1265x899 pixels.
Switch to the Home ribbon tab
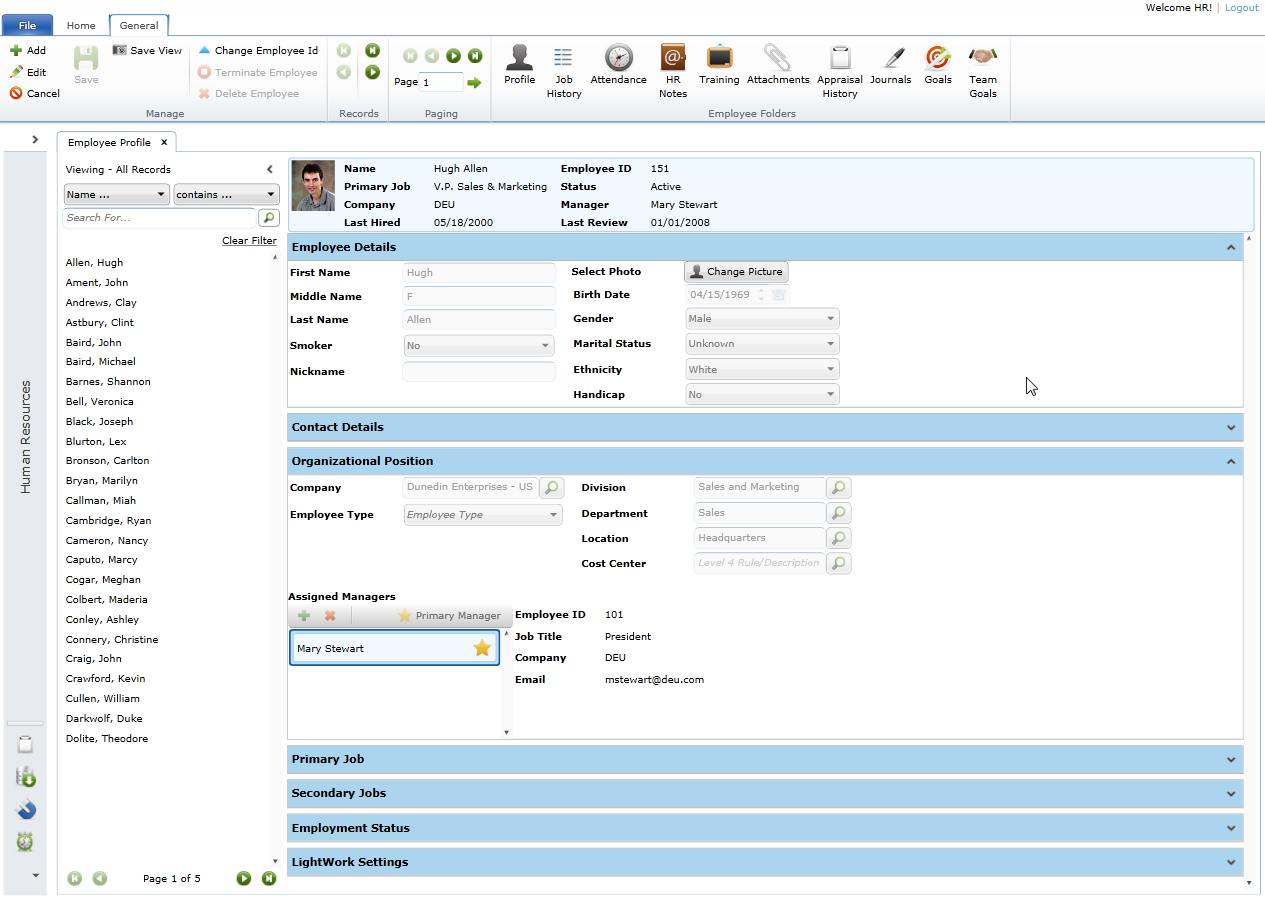tap(81, 26)
